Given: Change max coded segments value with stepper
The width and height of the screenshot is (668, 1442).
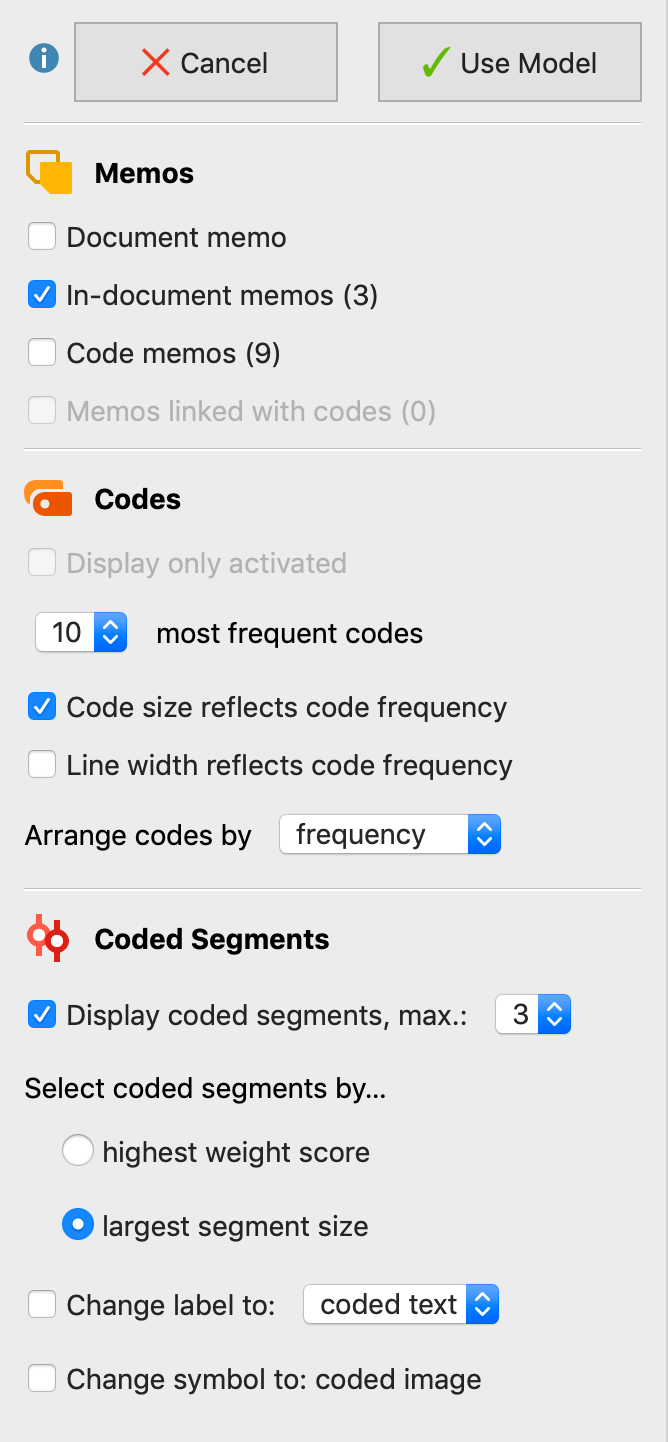Looking at the screenshot, I should [557, 1014].
